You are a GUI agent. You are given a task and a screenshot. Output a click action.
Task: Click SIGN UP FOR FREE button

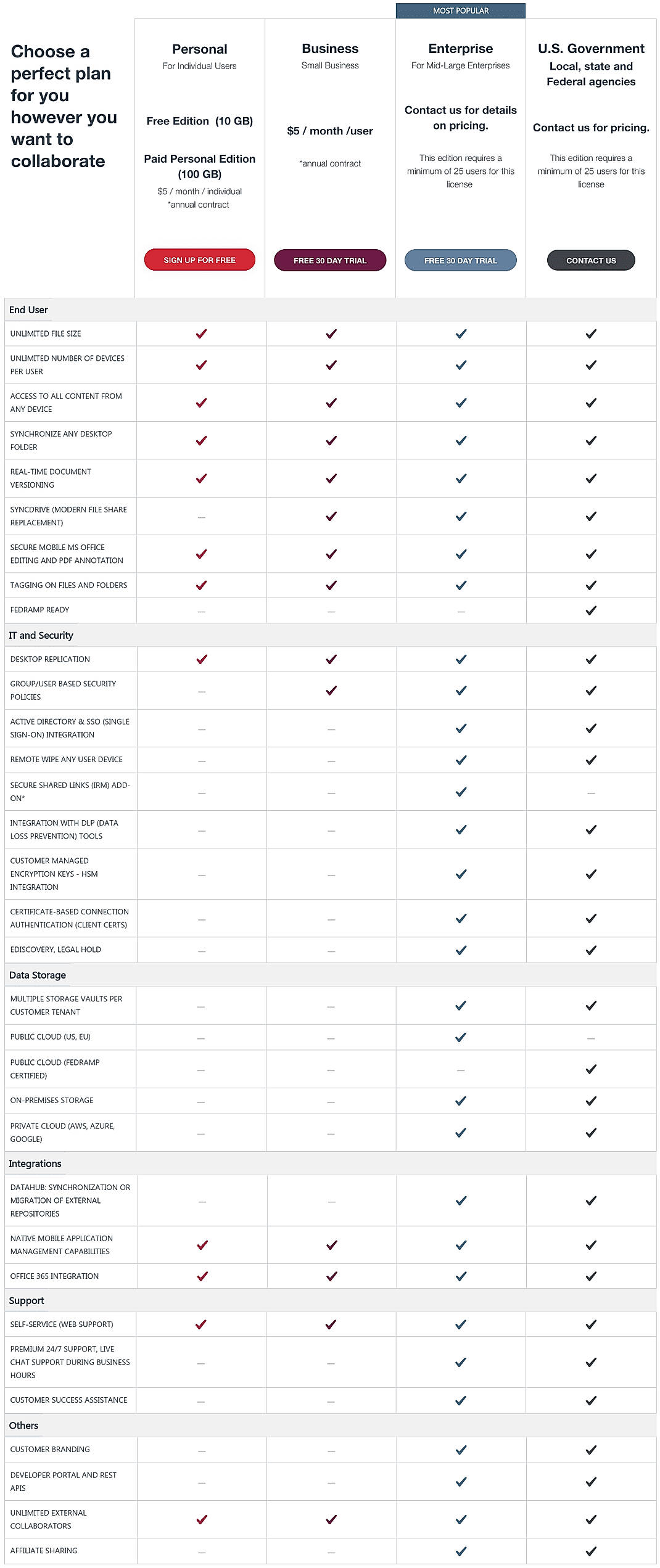click(200, 260)
